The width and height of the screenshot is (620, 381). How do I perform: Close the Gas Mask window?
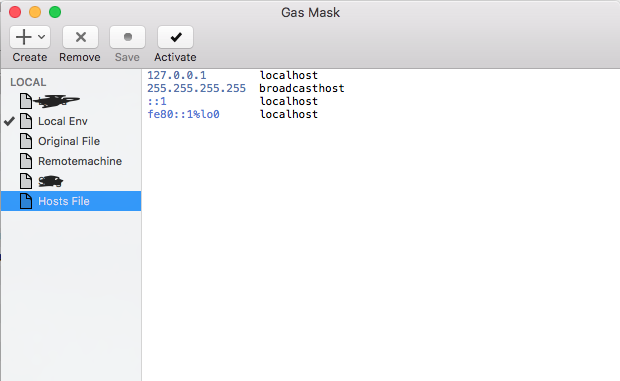pos(15,12)
